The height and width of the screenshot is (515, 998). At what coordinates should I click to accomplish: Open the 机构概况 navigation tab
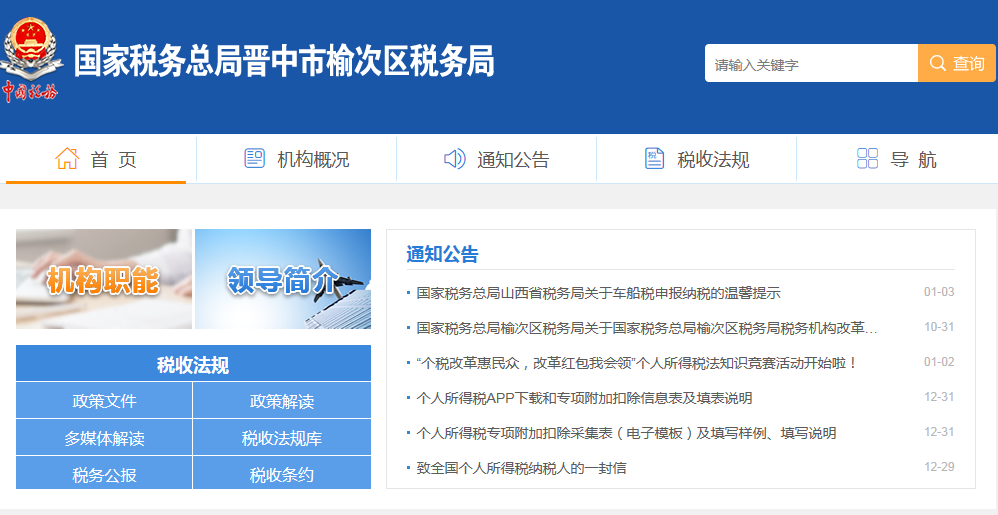click(x=313, y=160)
